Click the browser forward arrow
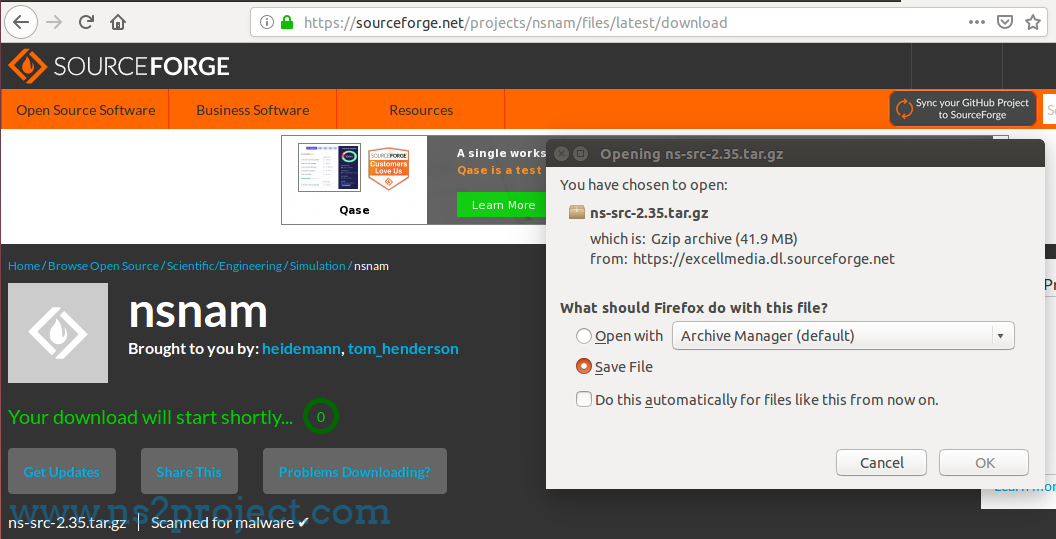Image resolution: width=1056 pixels, height=539 pixels. pos(54,22)
